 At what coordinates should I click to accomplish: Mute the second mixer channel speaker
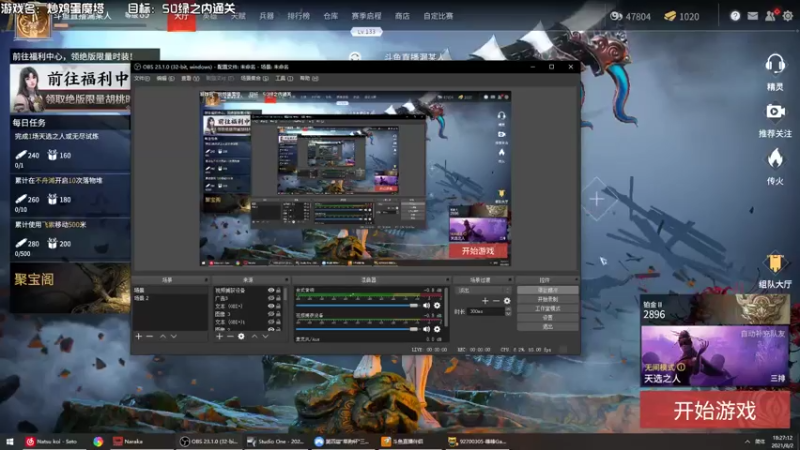coord(426,329)
